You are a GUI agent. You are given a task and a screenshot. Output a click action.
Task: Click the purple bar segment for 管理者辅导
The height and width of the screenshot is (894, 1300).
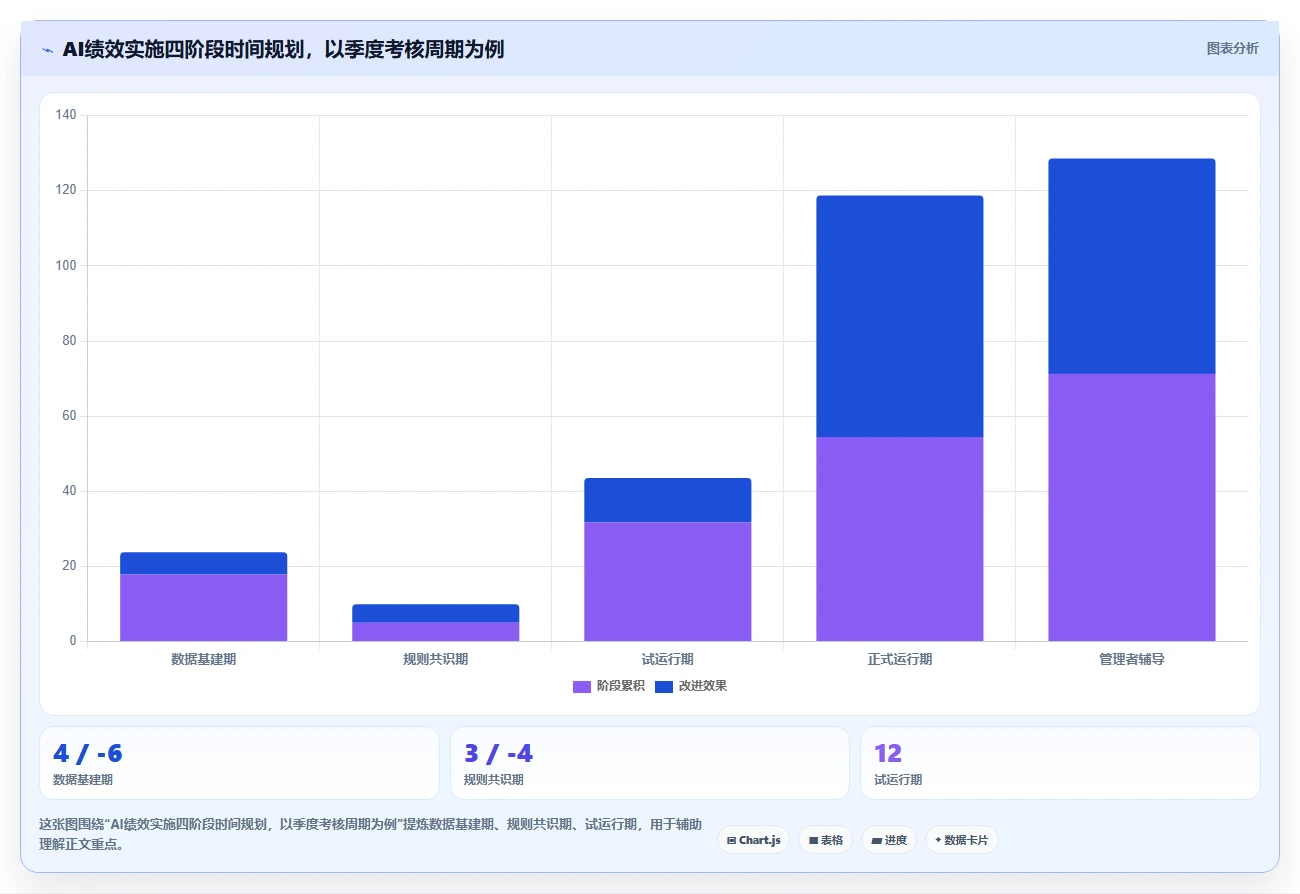1132,507
